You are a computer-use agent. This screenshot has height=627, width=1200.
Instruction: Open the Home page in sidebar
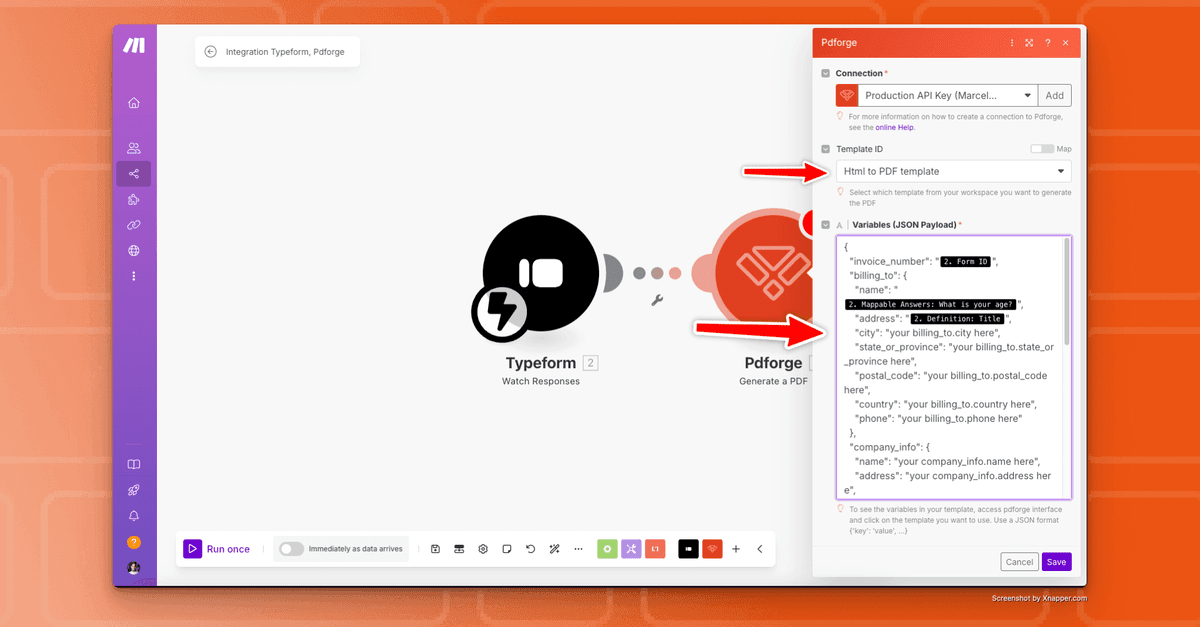[x=134, y=103]
